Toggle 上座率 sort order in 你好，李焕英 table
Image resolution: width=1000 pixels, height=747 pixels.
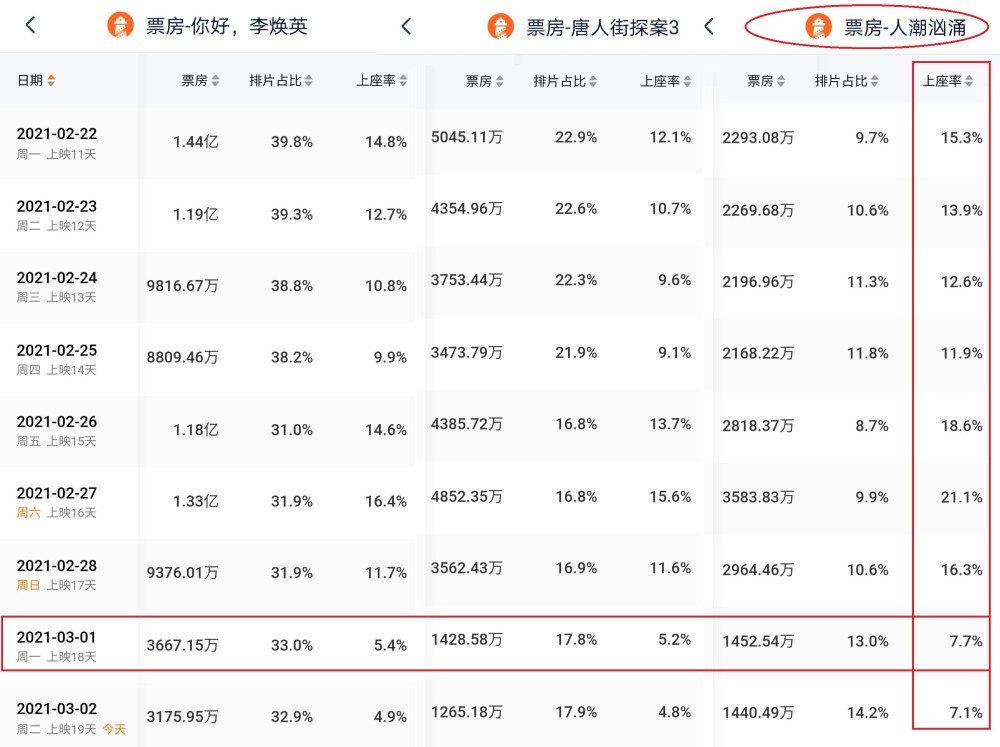[x=403, y=81]
